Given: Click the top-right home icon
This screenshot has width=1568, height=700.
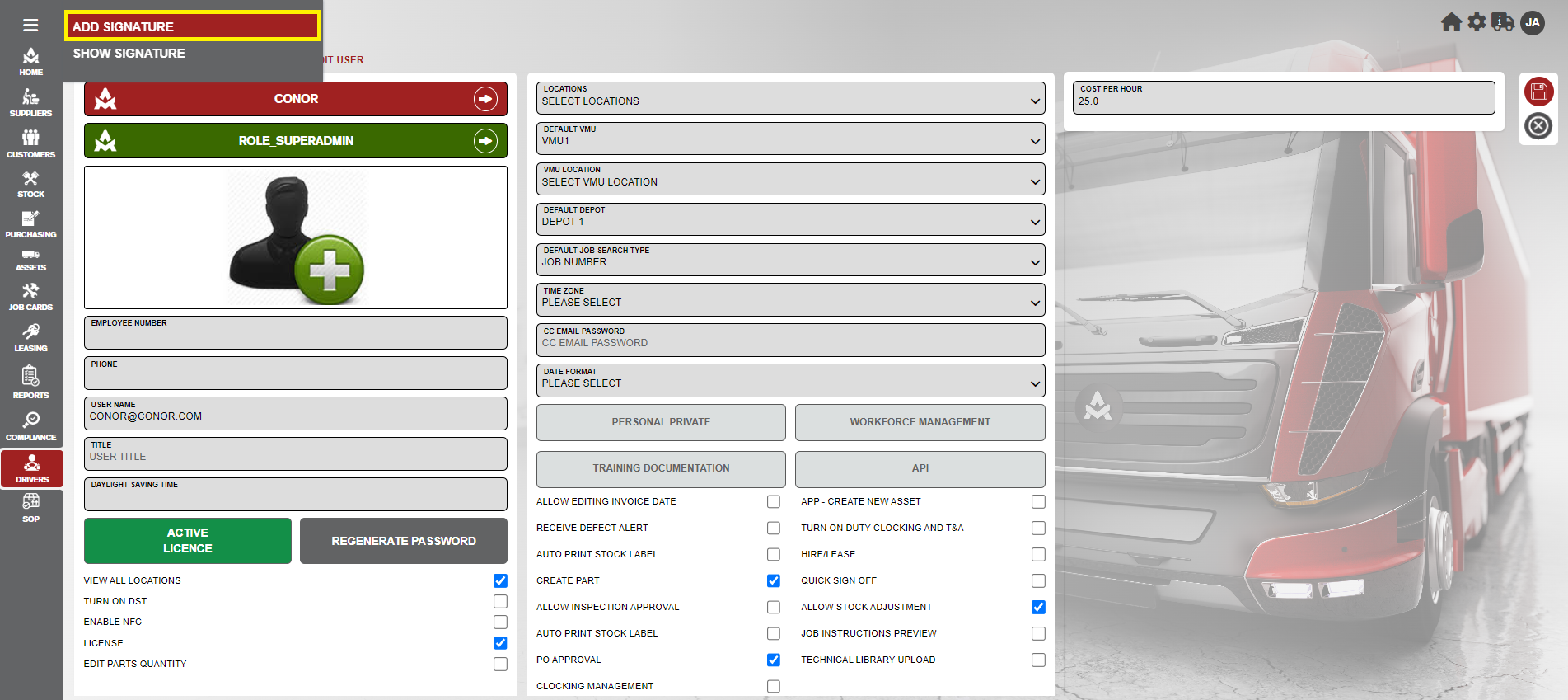Looking at the screenshot, I should pos(1451,22).
